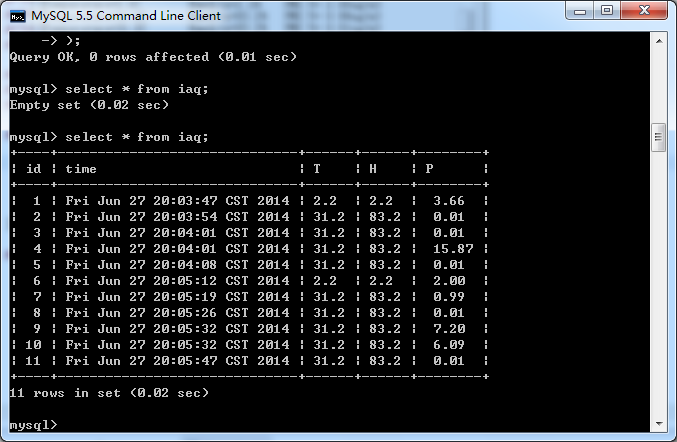This screenshot has height=442, width=677.
Task: Click the vertical scrollbar thumb
Action: [659, 137]
